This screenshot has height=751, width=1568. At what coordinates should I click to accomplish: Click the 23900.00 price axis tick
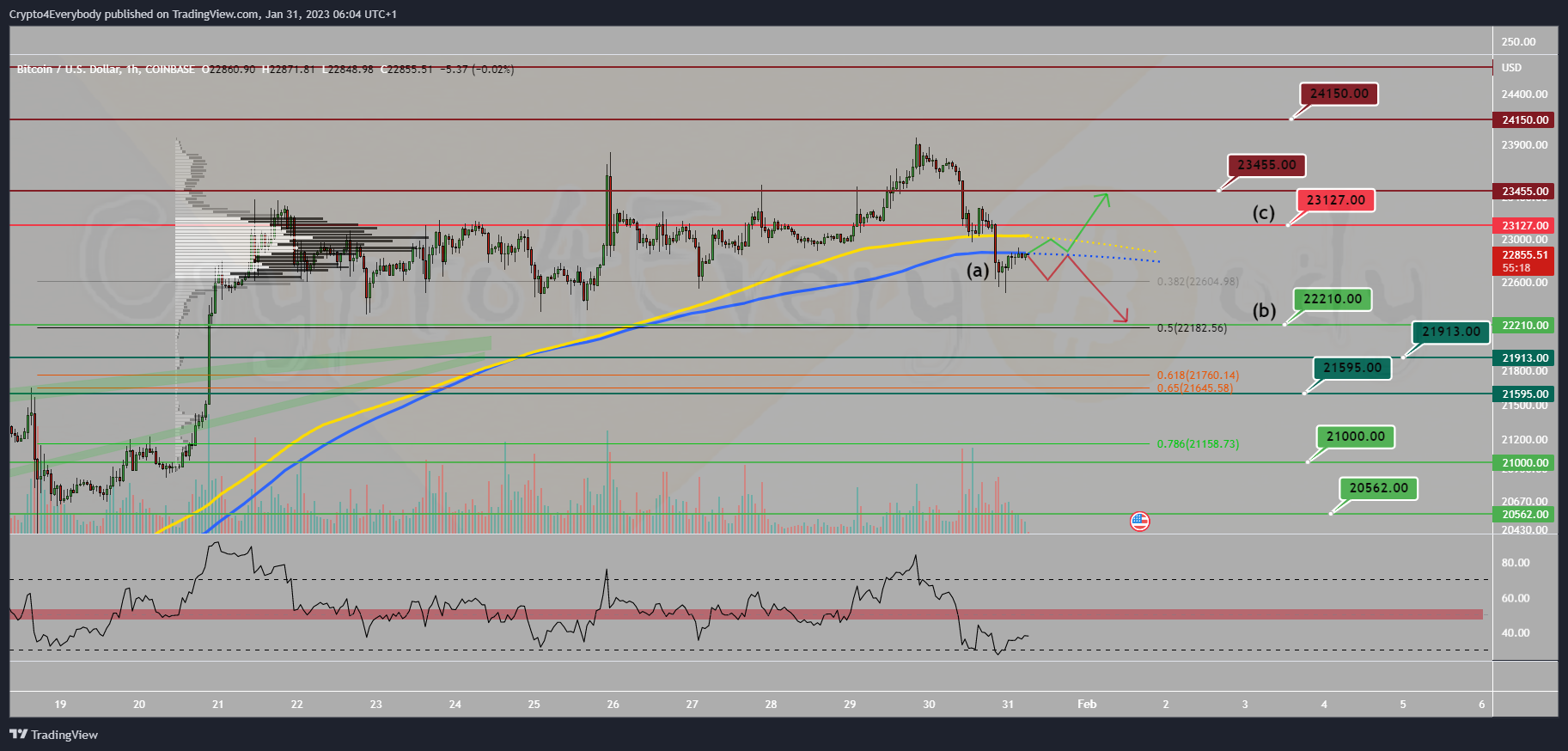(x=1524, y=145)
